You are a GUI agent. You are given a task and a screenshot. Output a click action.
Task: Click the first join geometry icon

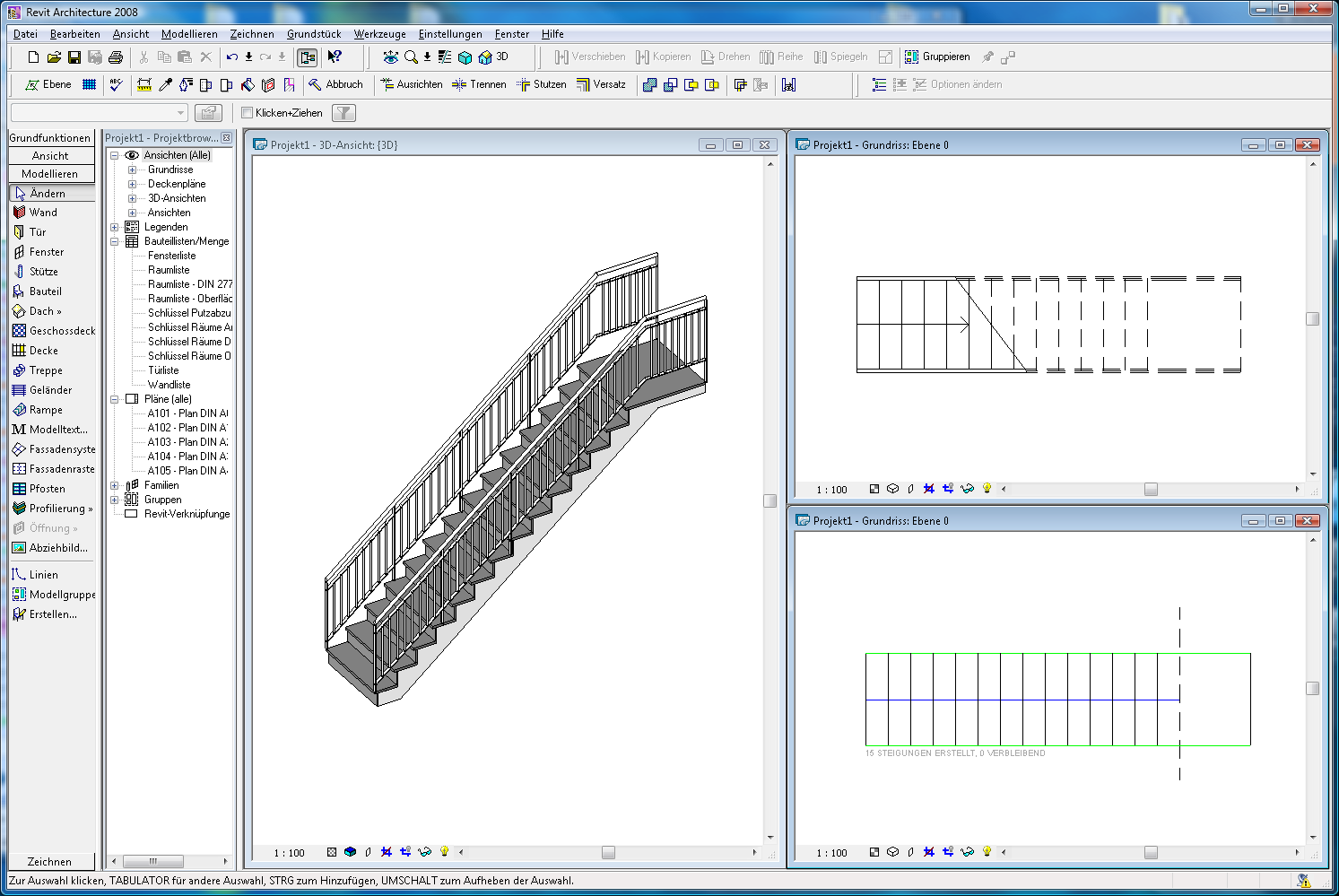[x=650, y=84]
